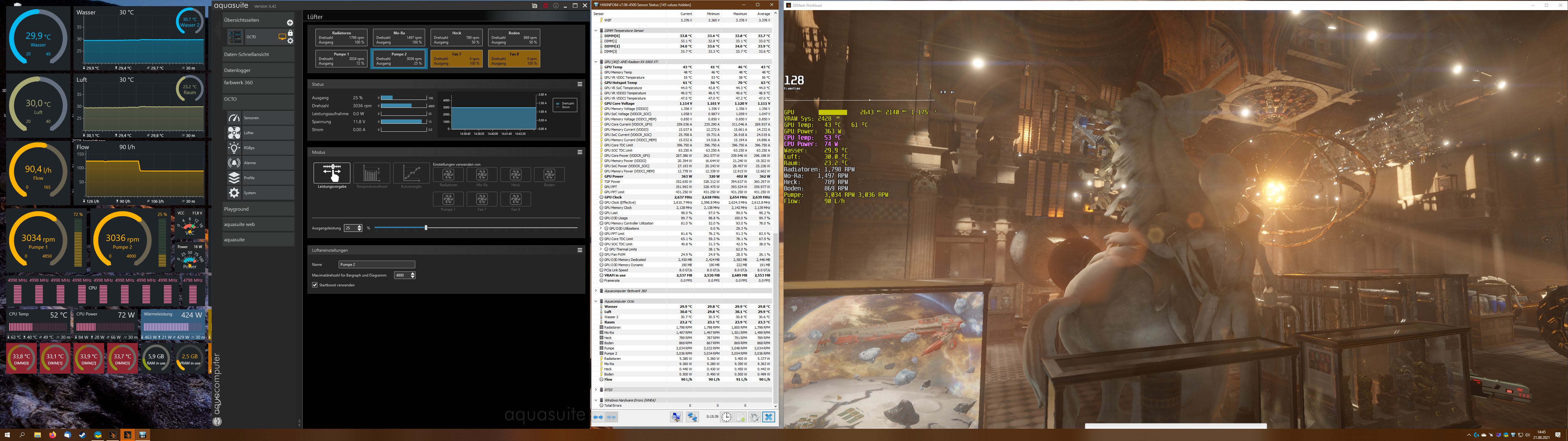The height and width of the screenshot is (441, 1568).
Task: Choose Temperatursollwert mode
Action: (x=371, y=173)
